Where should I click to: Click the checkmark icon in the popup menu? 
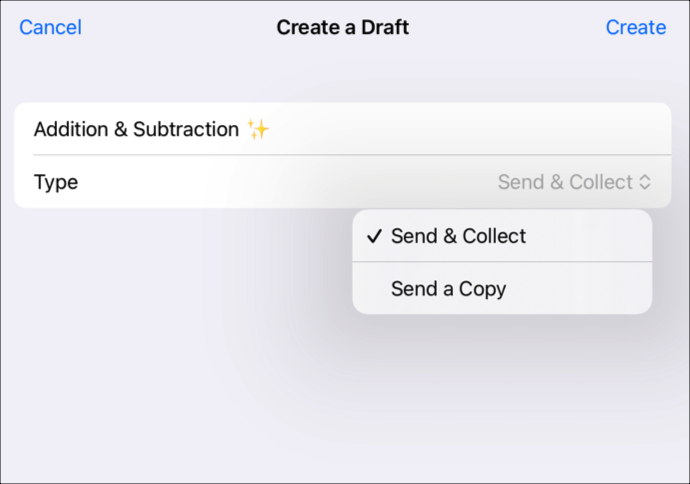click(x=375, y=237)
